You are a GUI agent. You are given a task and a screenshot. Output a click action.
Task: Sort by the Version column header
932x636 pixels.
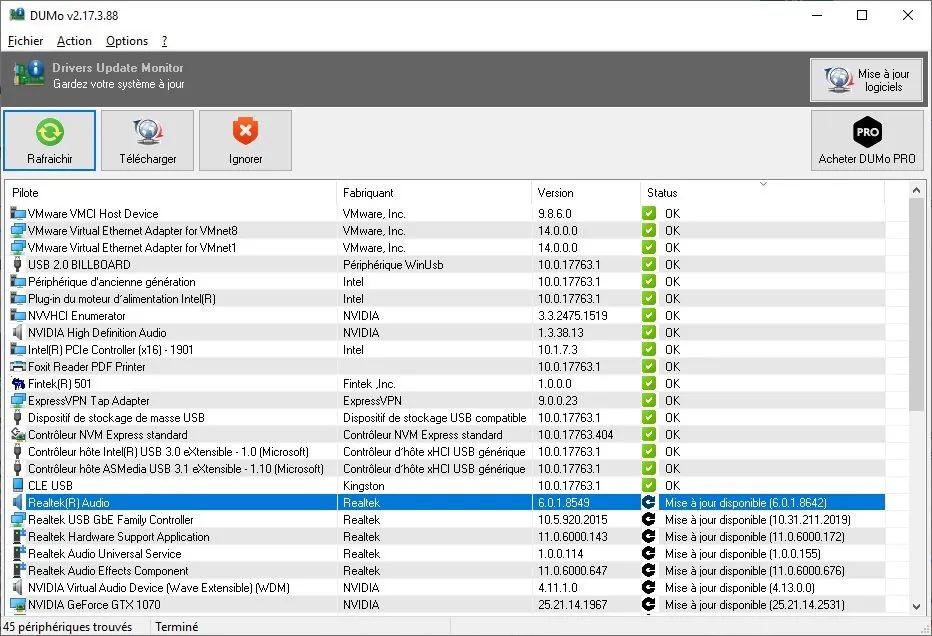click(586, 193)
